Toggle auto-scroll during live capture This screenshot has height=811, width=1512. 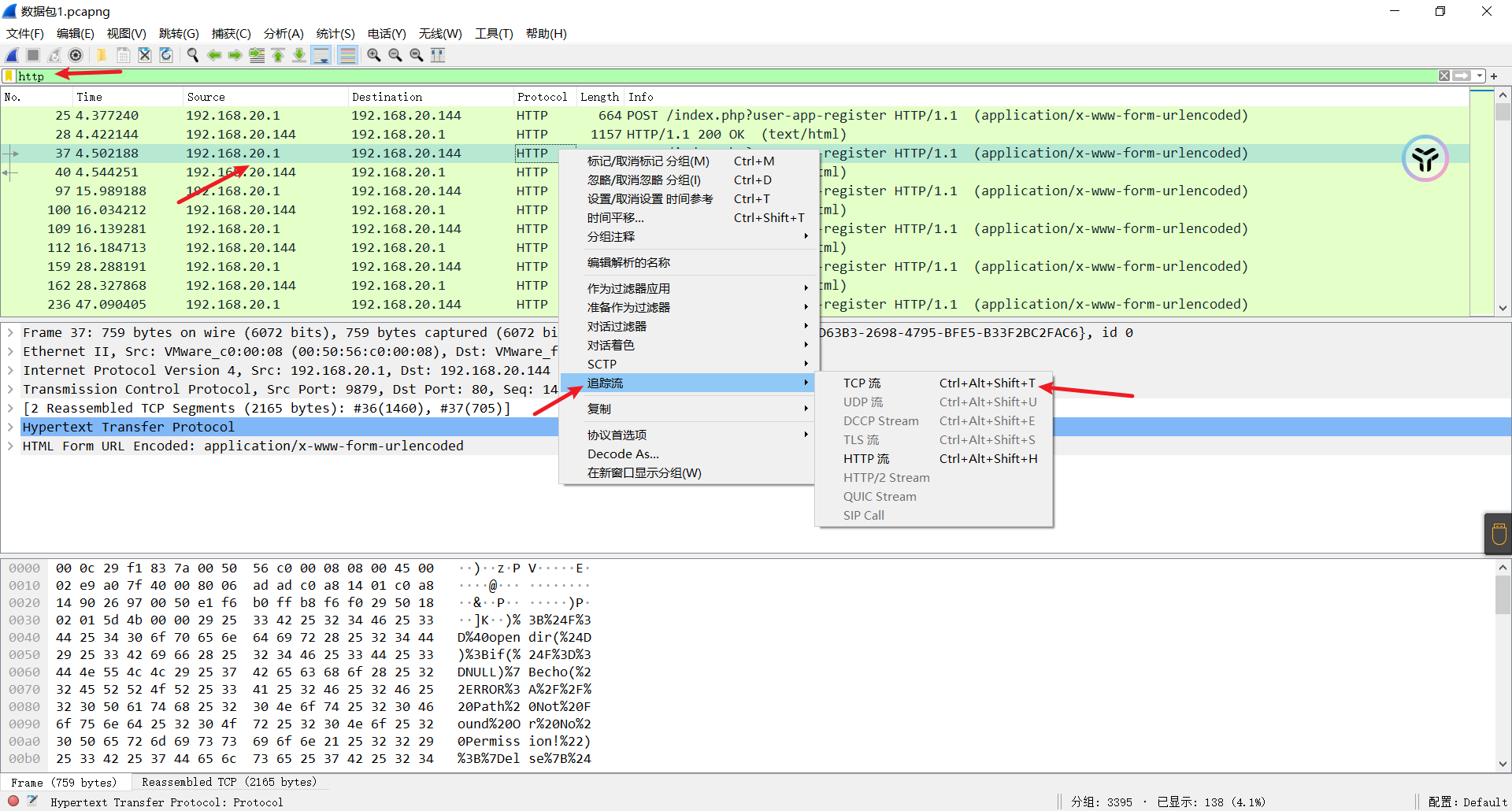(321, 55)
